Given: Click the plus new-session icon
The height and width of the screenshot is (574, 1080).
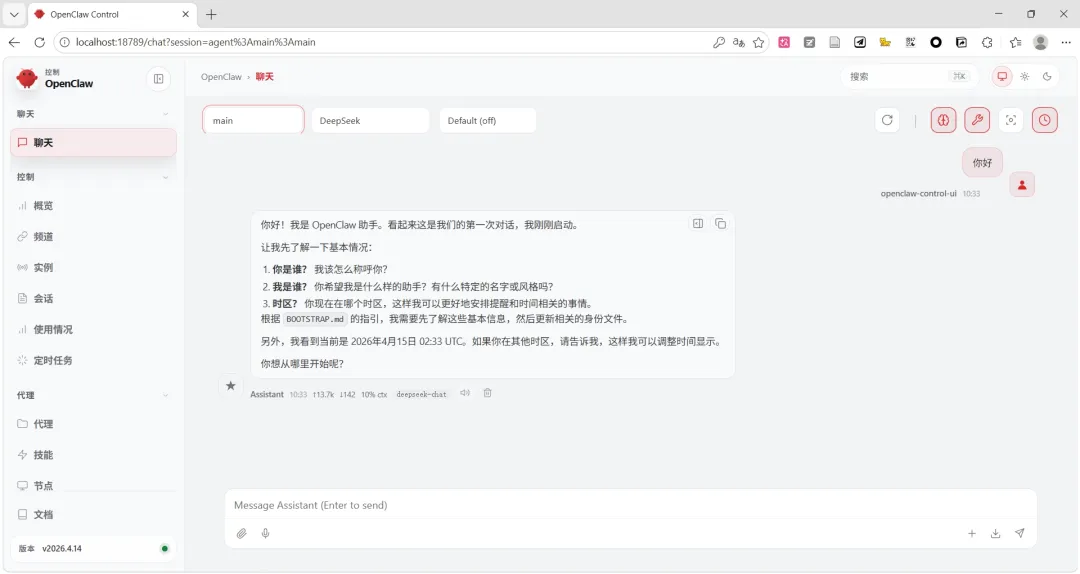Looking at the screenshot, I should click(x=972, y=533).
